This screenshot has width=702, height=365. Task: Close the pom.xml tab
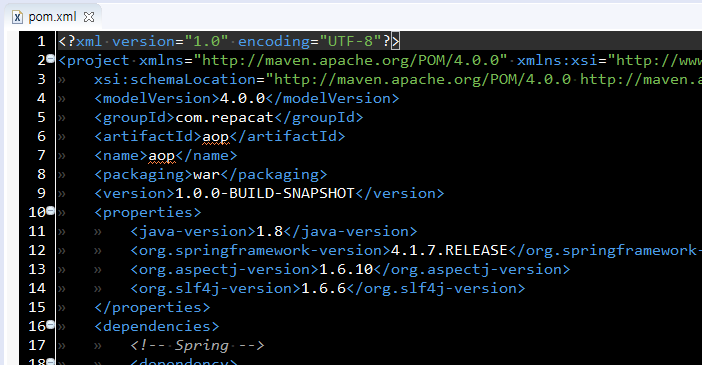pos(89,17)
